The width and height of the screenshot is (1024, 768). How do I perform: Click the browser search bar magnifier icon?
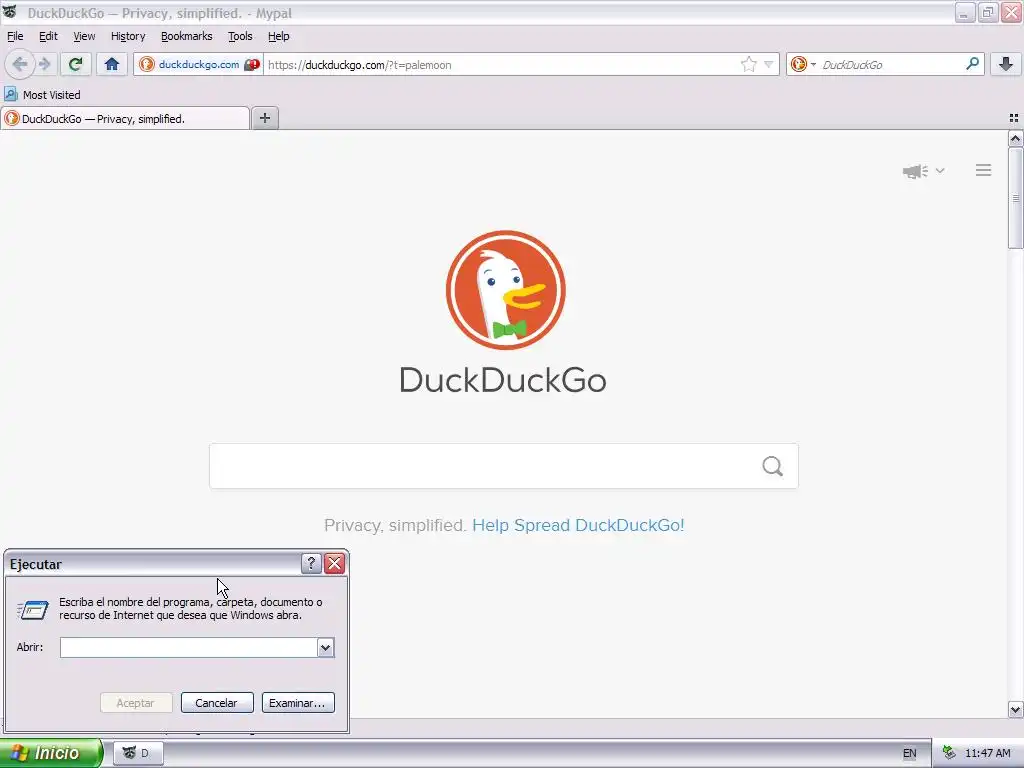[x=972, y=64]
